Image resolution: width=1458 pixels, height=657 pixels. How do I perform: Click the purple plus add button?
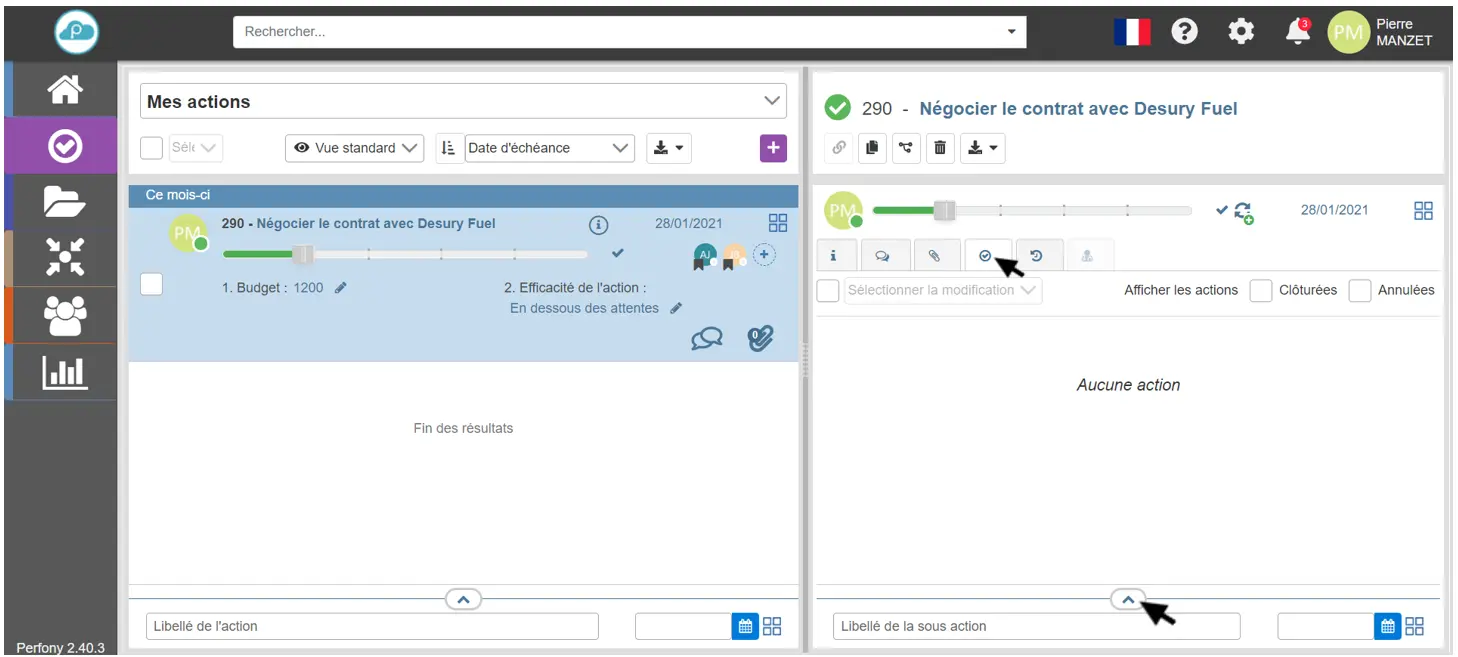pyautogui.click(x=773, y=148)
